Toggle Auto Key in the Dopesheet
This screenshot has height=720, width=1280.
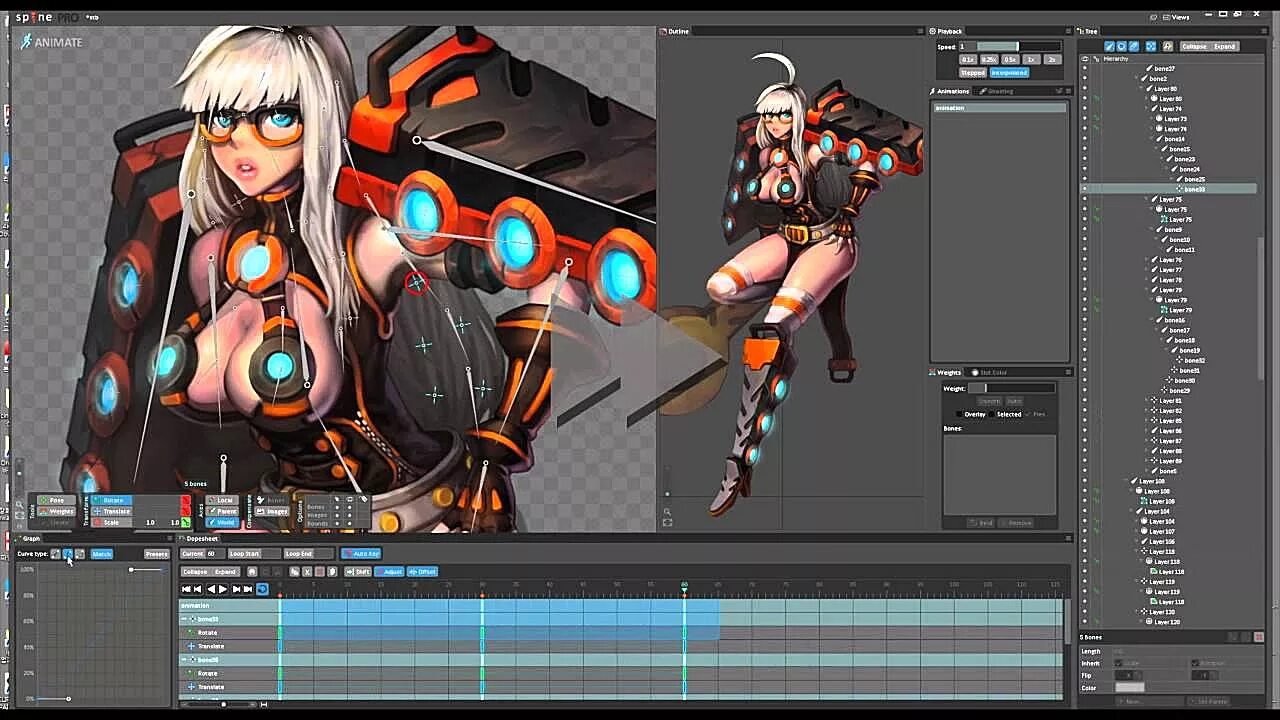click(361, 553)
